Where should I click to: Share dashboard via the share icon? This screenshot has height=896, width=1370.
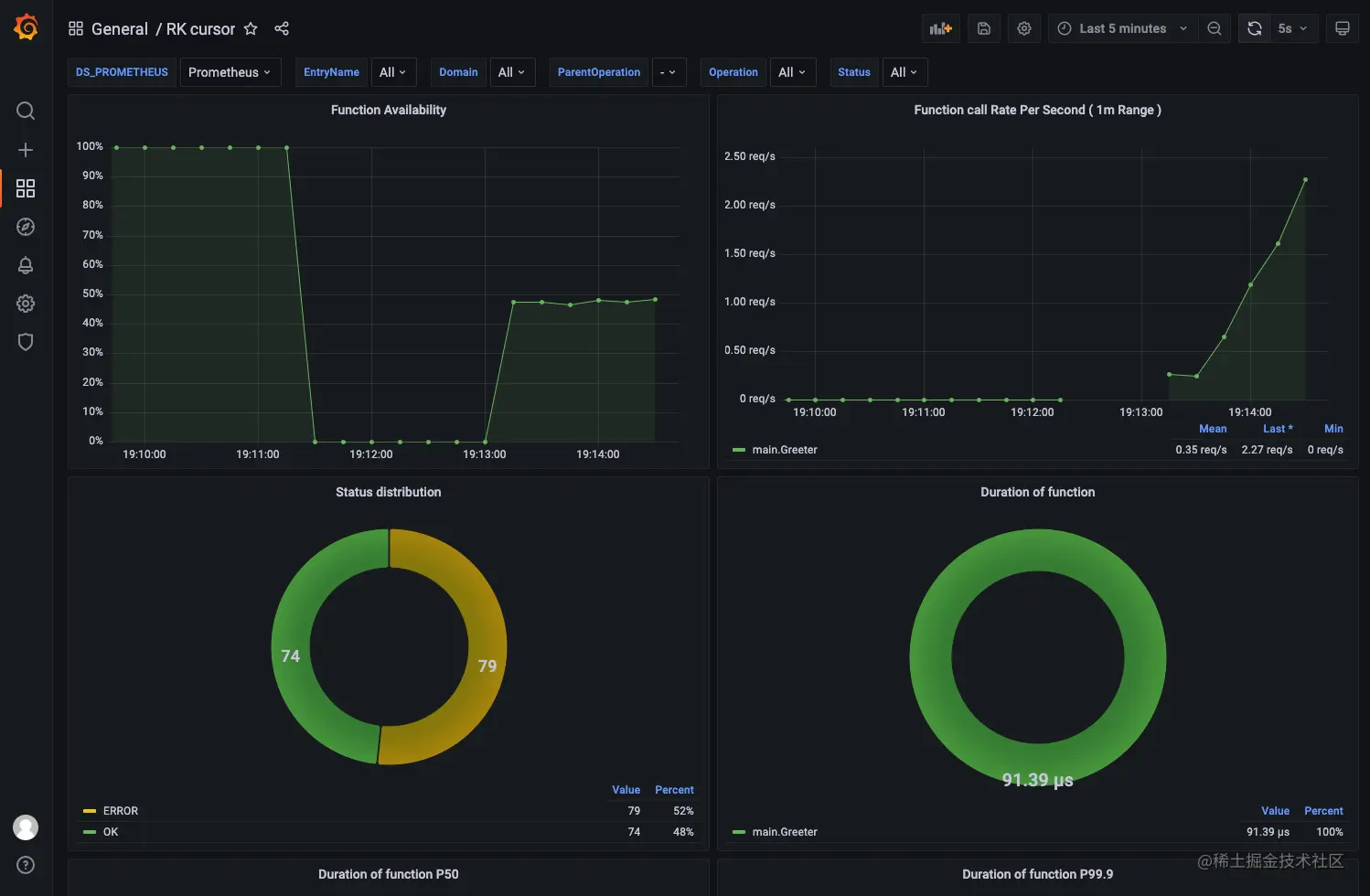click(x=282, y=28)
